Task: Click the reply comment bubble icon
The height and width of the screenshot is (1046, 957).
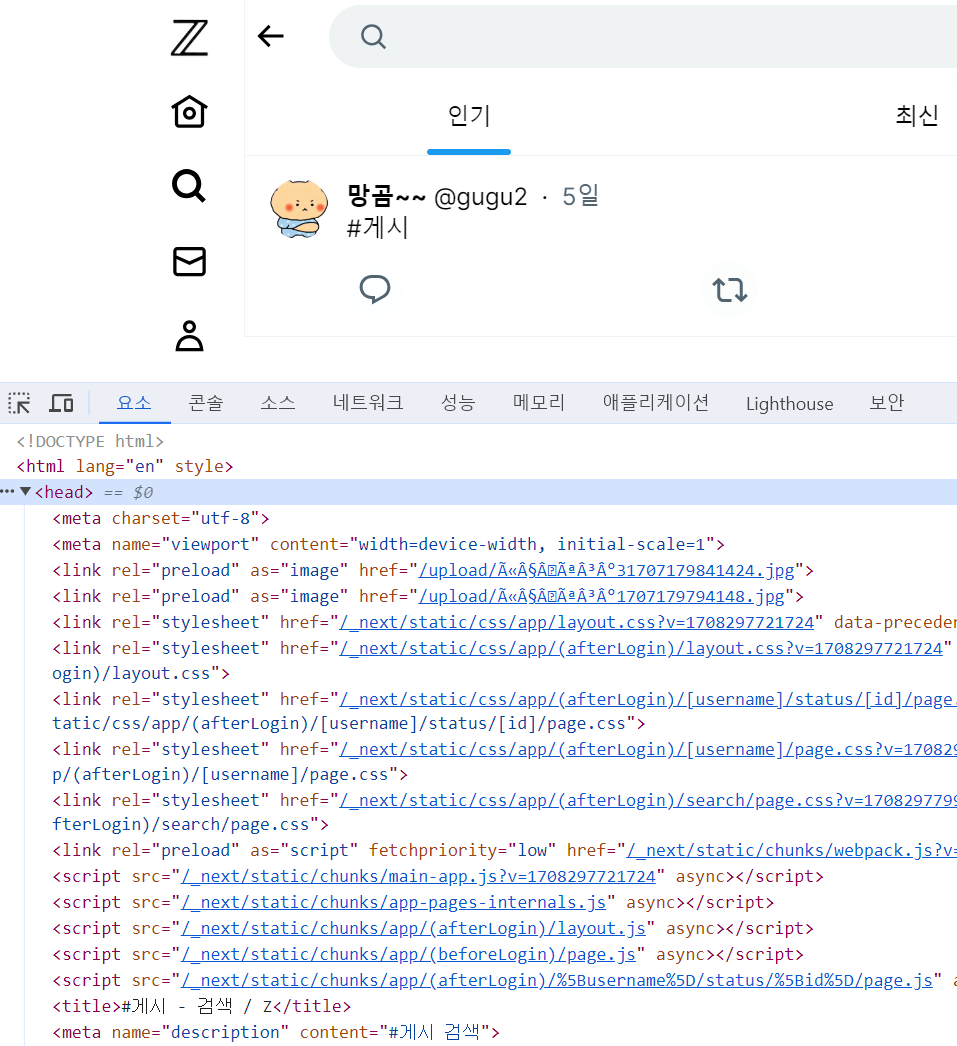Action: tap(375, 290)
